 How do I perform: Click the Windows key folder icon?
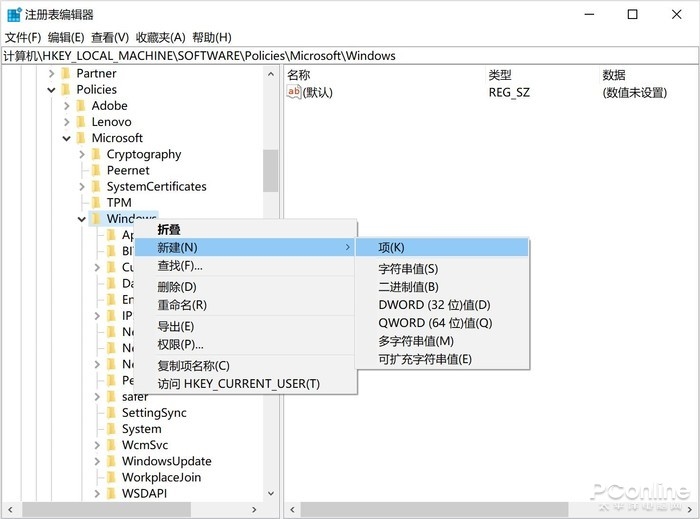96,219
